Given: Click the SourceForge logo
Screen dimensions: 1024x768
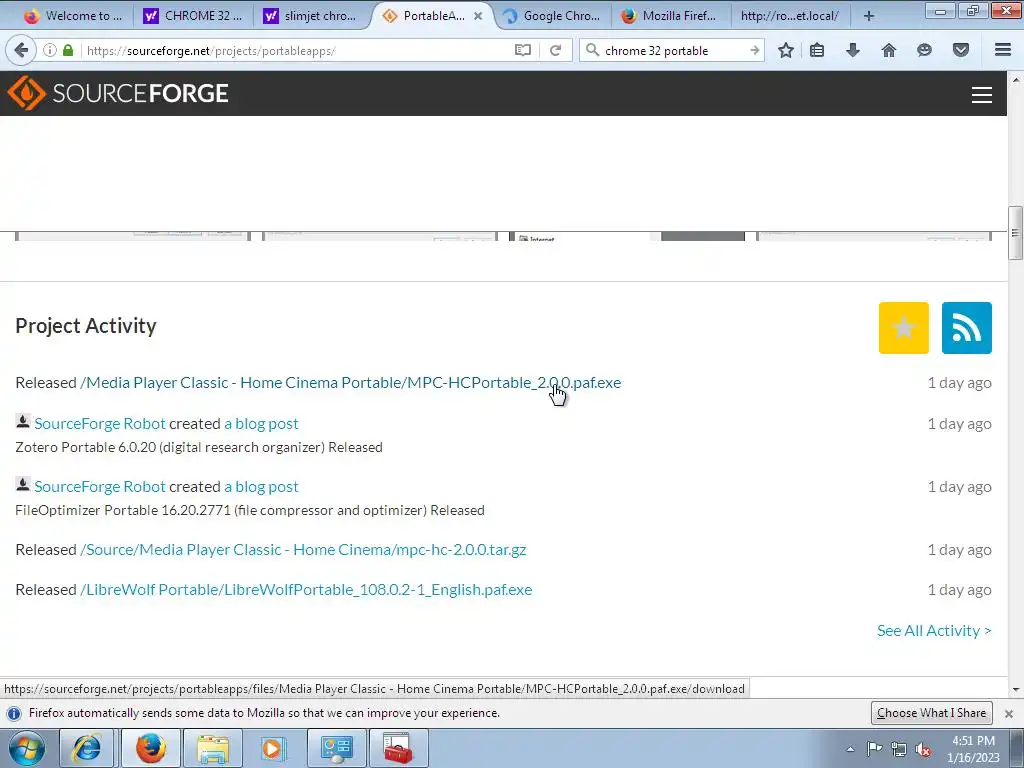Looking at the screenshot, I should [x=118, y=93].
